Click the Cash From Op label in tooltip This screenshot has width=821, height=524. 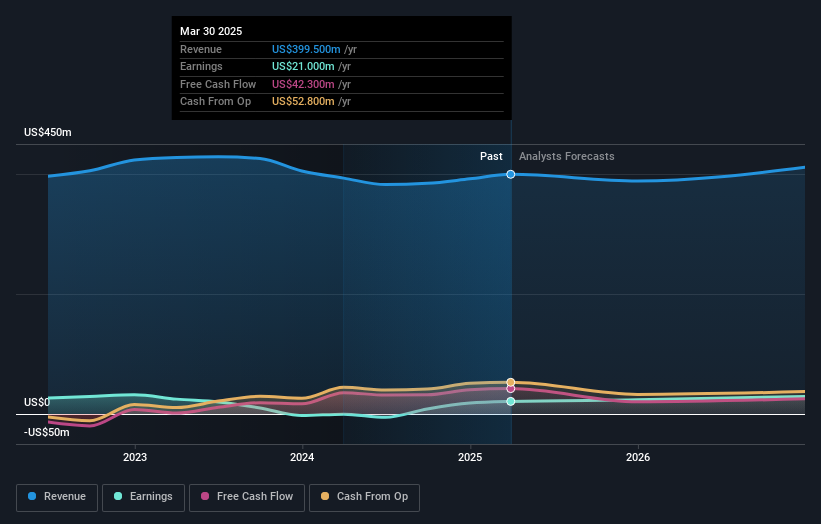point(215,102)
